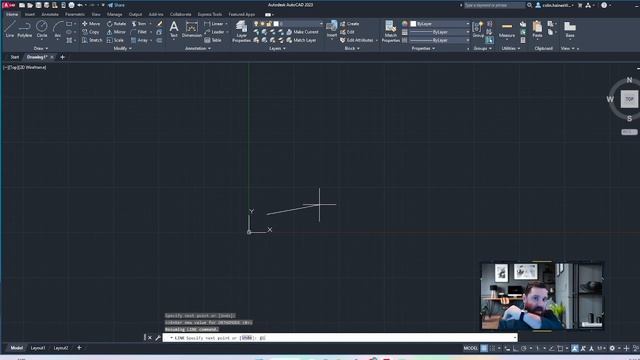Viewport: 640px width, 360px height.
Task: Expand the Properties panel
Action: (x=423, y=48)
